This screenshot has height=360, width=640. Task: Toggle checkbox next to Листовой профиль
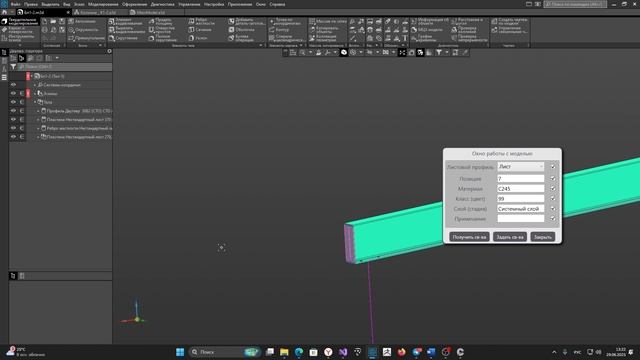point(553,167)
